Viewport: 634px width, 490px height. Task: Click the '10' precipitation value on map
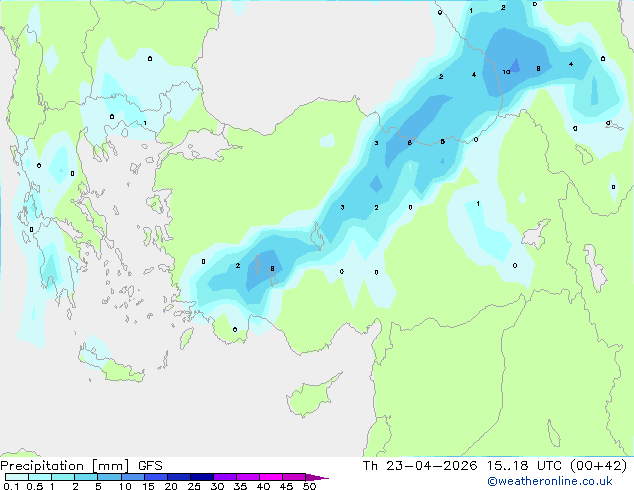click(x=506, y=72)
